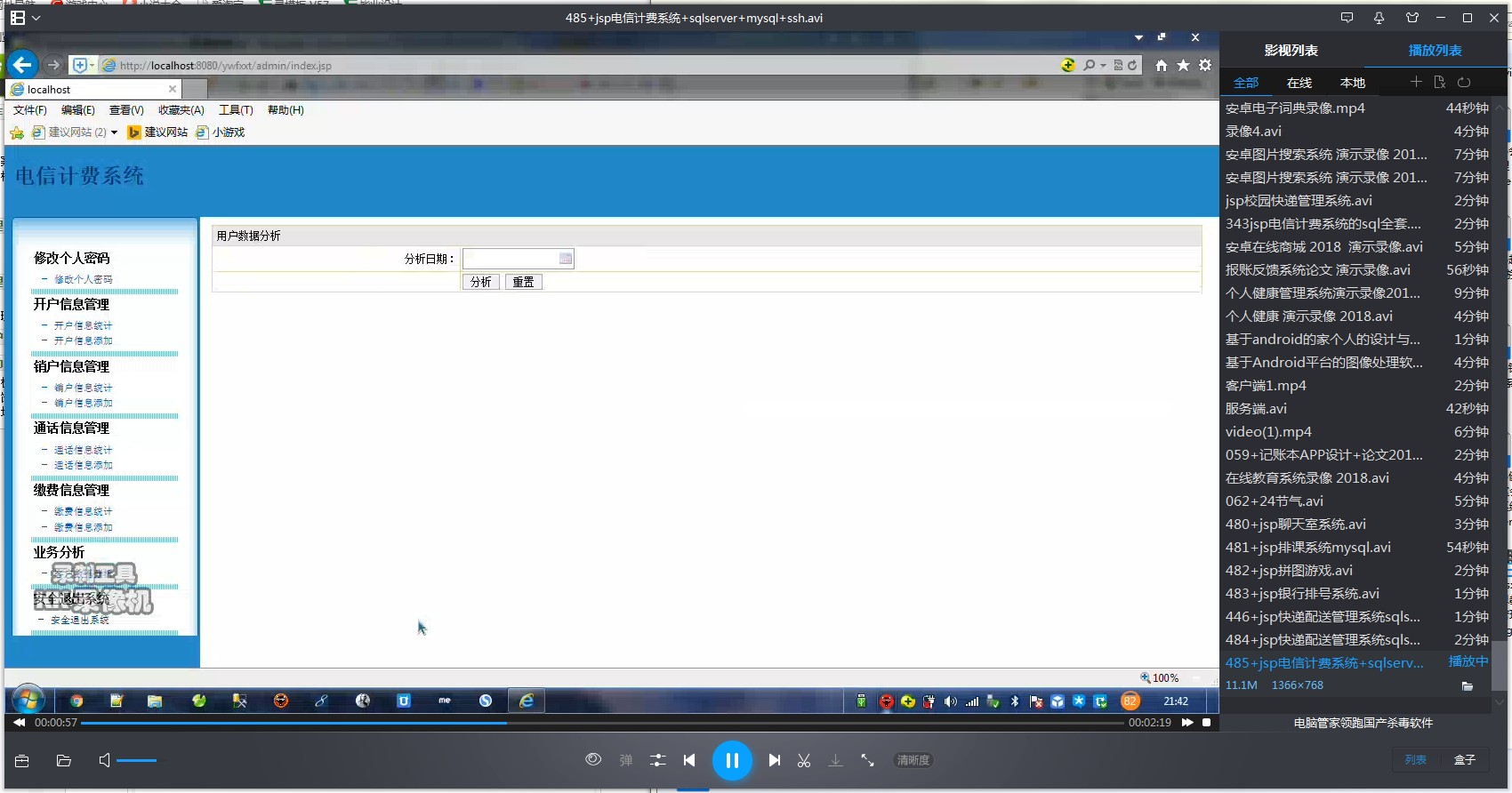Open the feedback speech bubble icon

(1347, 18)
